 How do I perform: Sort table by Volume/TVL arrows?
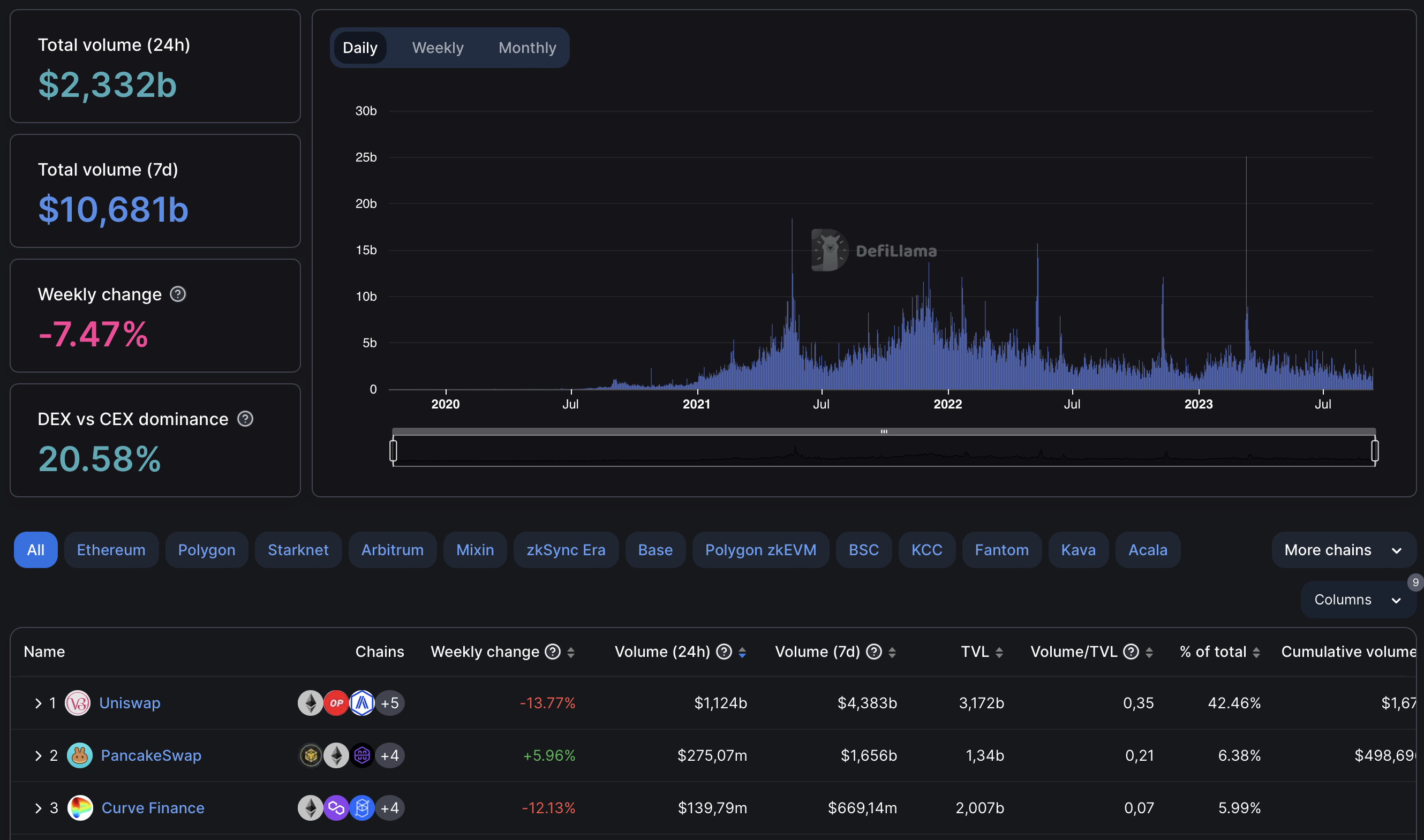point(1149,653)
